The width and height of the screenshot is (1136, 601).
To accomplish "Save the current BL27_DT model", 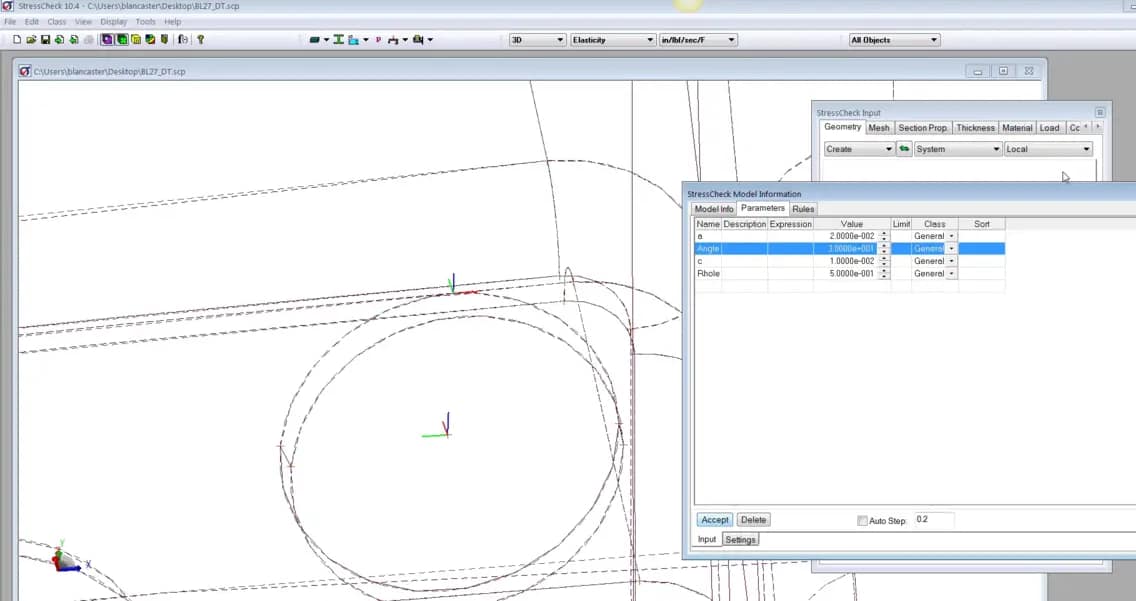I will tap(45, 39).
